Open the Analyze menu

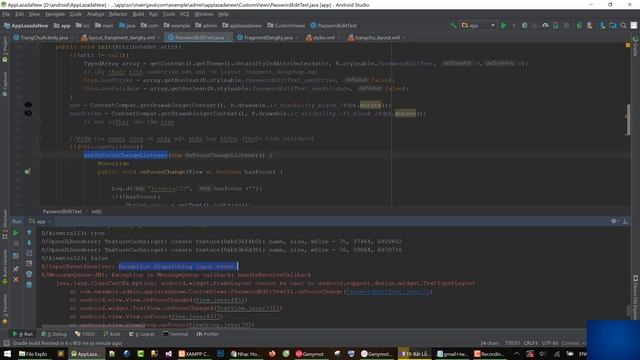(96, 14)
